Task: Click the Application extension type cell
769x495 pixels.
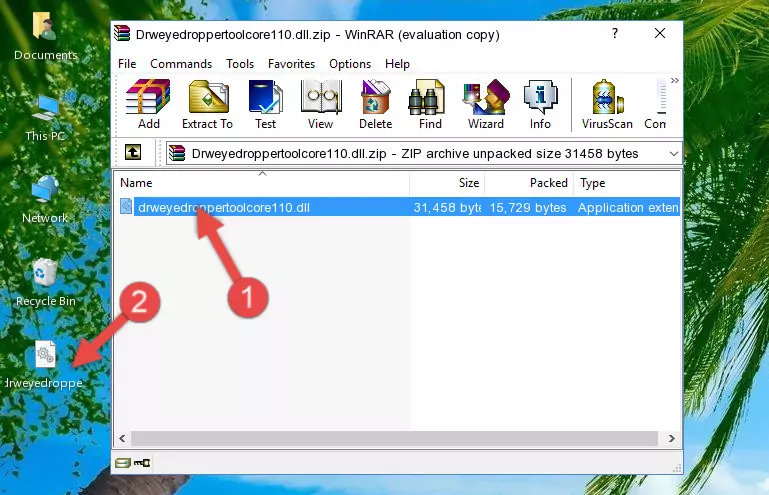Action: click(628, 208)
